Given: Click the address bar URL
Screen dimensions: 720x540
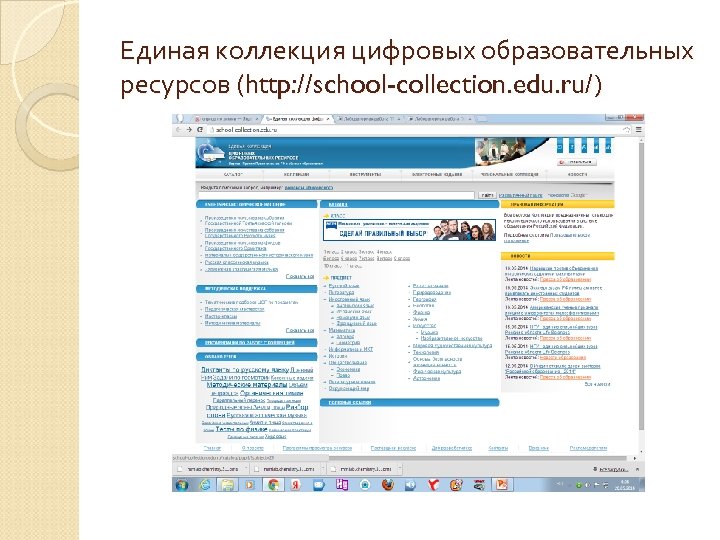Looking at the screenshot, I should click(247, 130).
